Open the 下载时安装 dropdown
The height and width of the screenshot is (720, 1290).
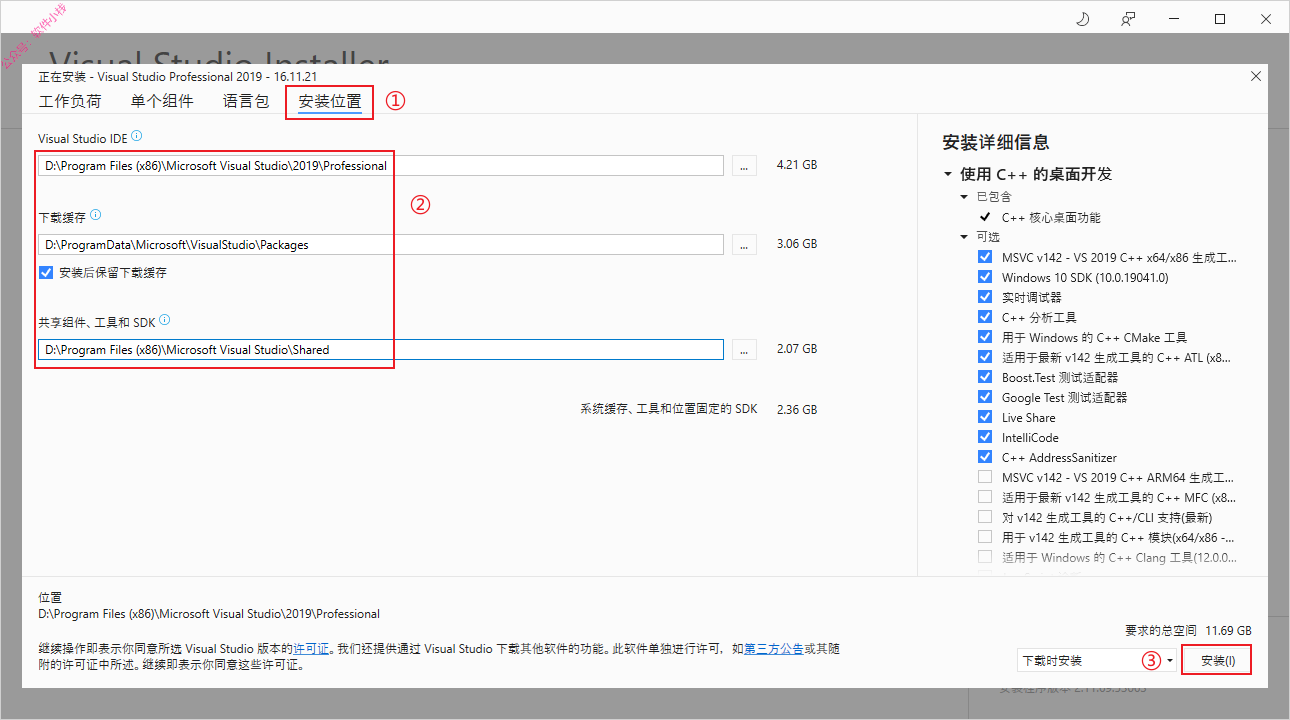pyautogui.click(x=1096, y=660)
